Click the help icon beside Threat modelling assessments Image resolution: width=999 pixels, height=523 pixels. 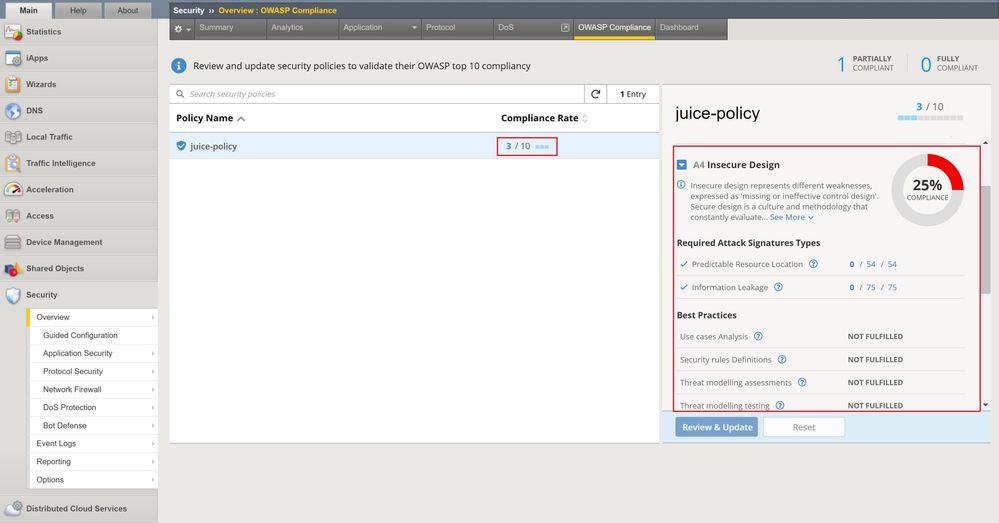(x=802, y=383)
